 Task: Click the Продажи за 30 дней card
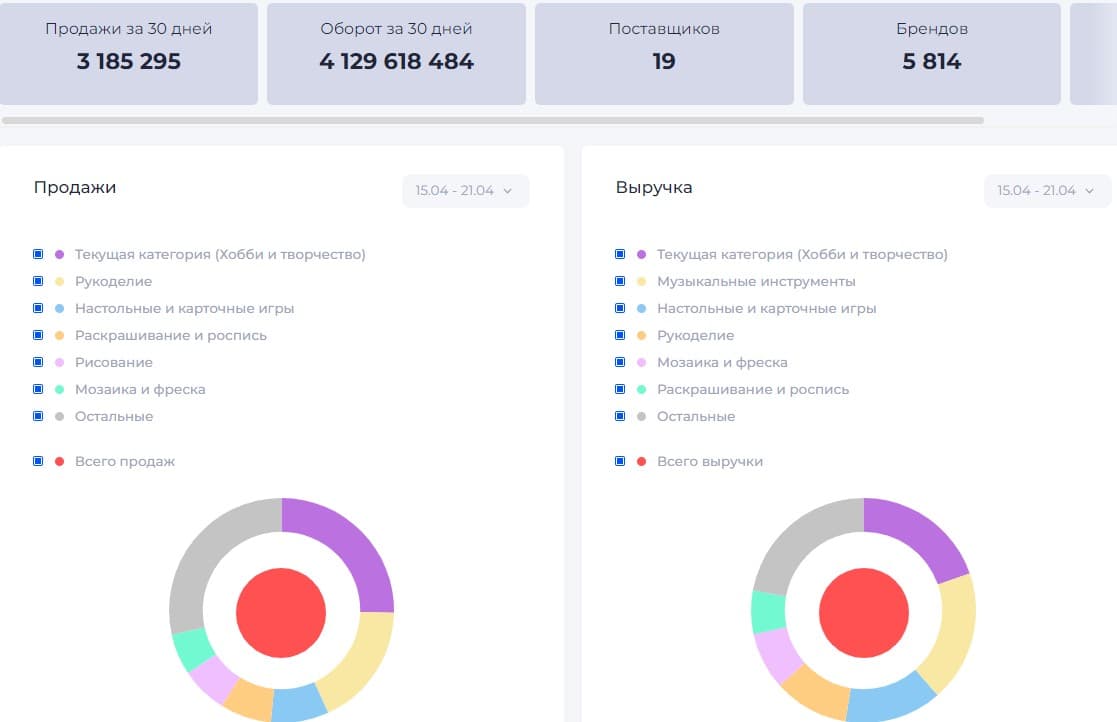pyautogui.click(x=129, y=53)
